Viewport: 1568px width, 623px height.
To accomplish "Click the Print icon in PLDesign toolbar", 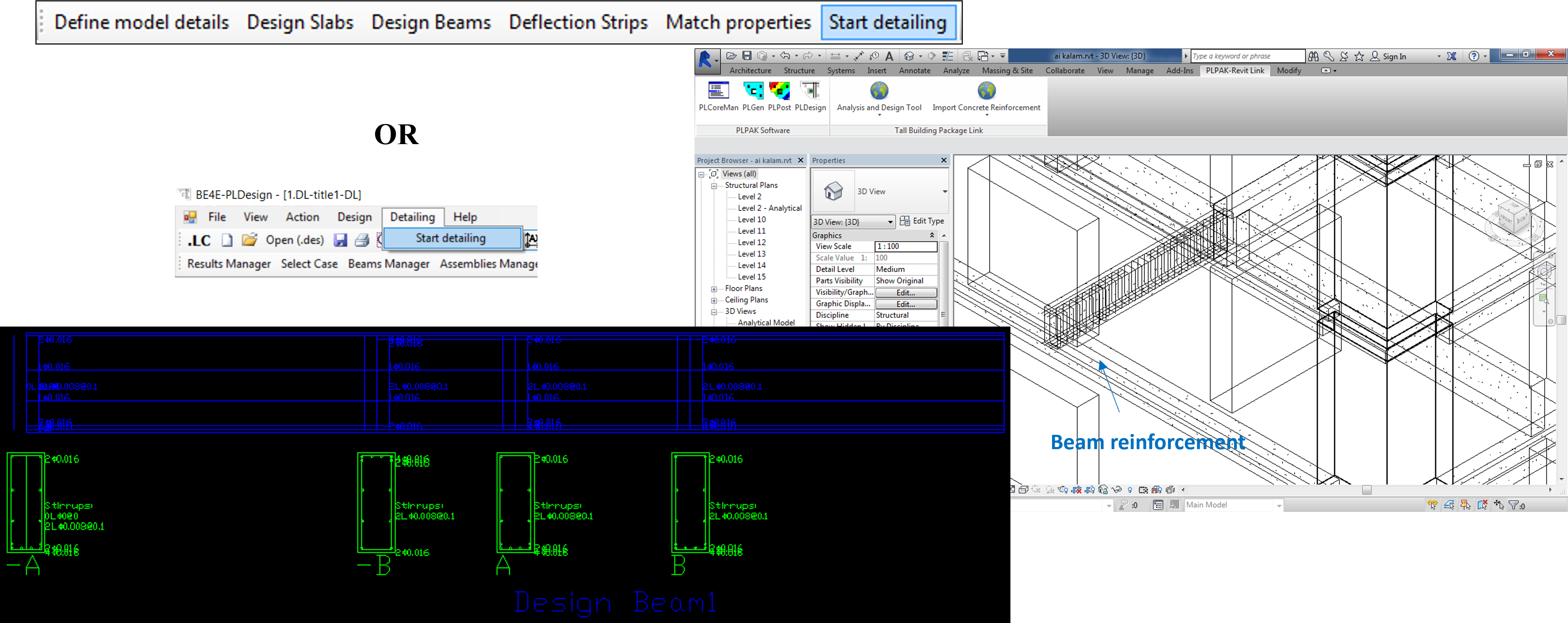I will [361, 240].
